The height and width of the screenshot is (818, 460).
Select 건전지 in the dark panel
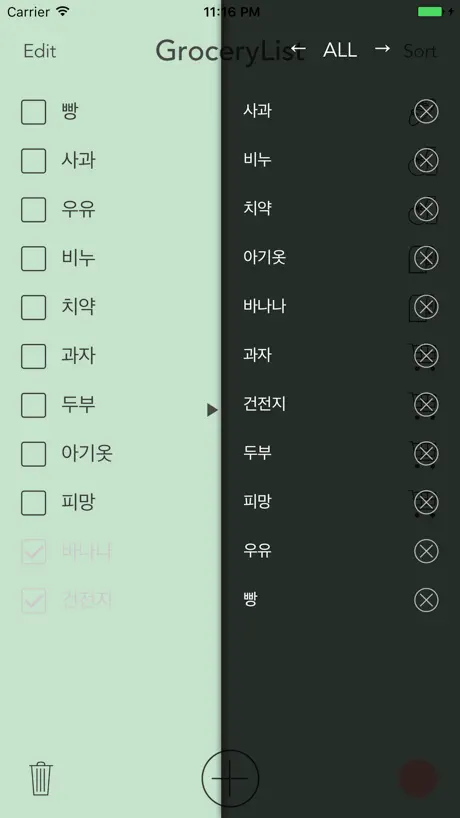click(264, 404)
